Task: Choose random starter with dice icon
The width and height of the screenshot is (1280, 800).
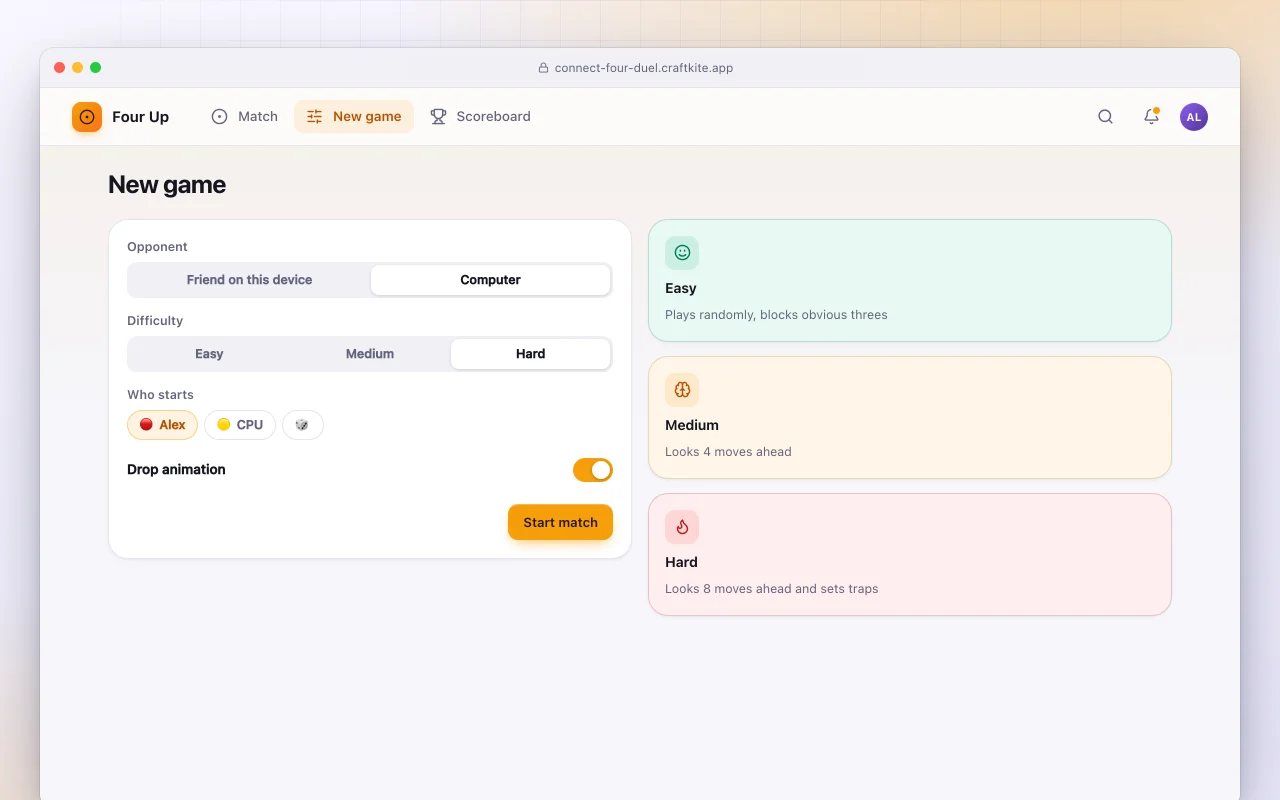Action: [303, 425]
